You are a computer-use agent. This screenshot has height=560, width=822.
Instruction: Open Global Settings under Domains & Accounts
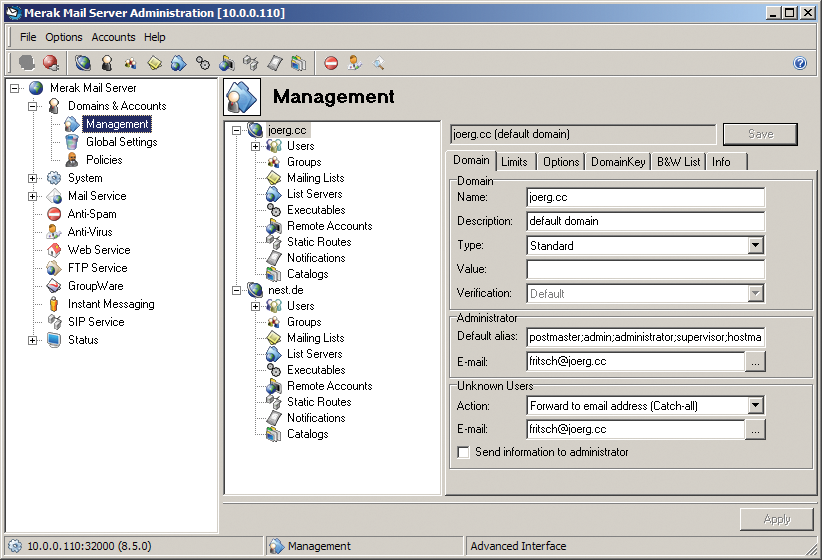click(x=122, y=142)
